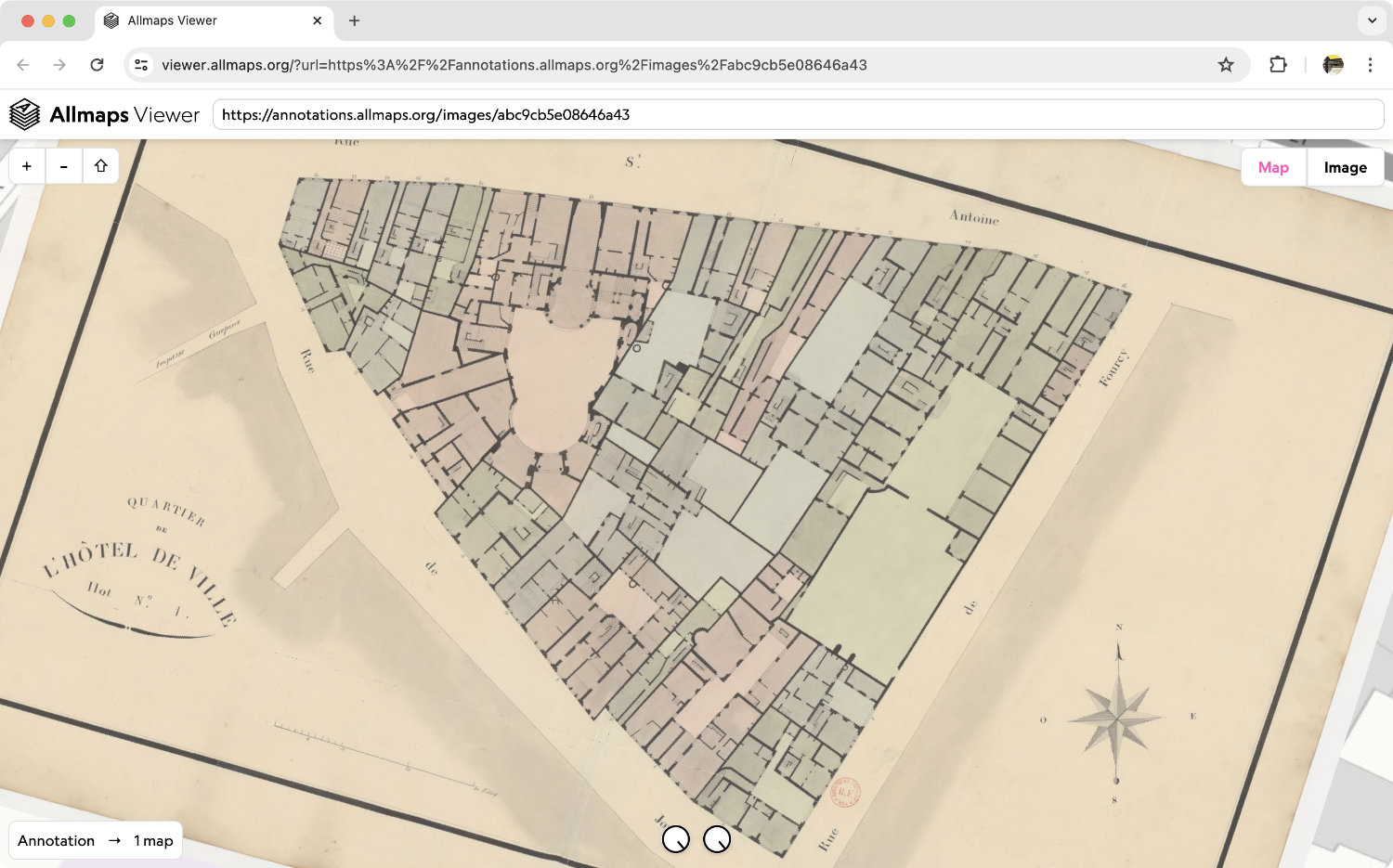Go back to previous page
The height and width of the screenshot is (868, 1393).
[23, 65]
